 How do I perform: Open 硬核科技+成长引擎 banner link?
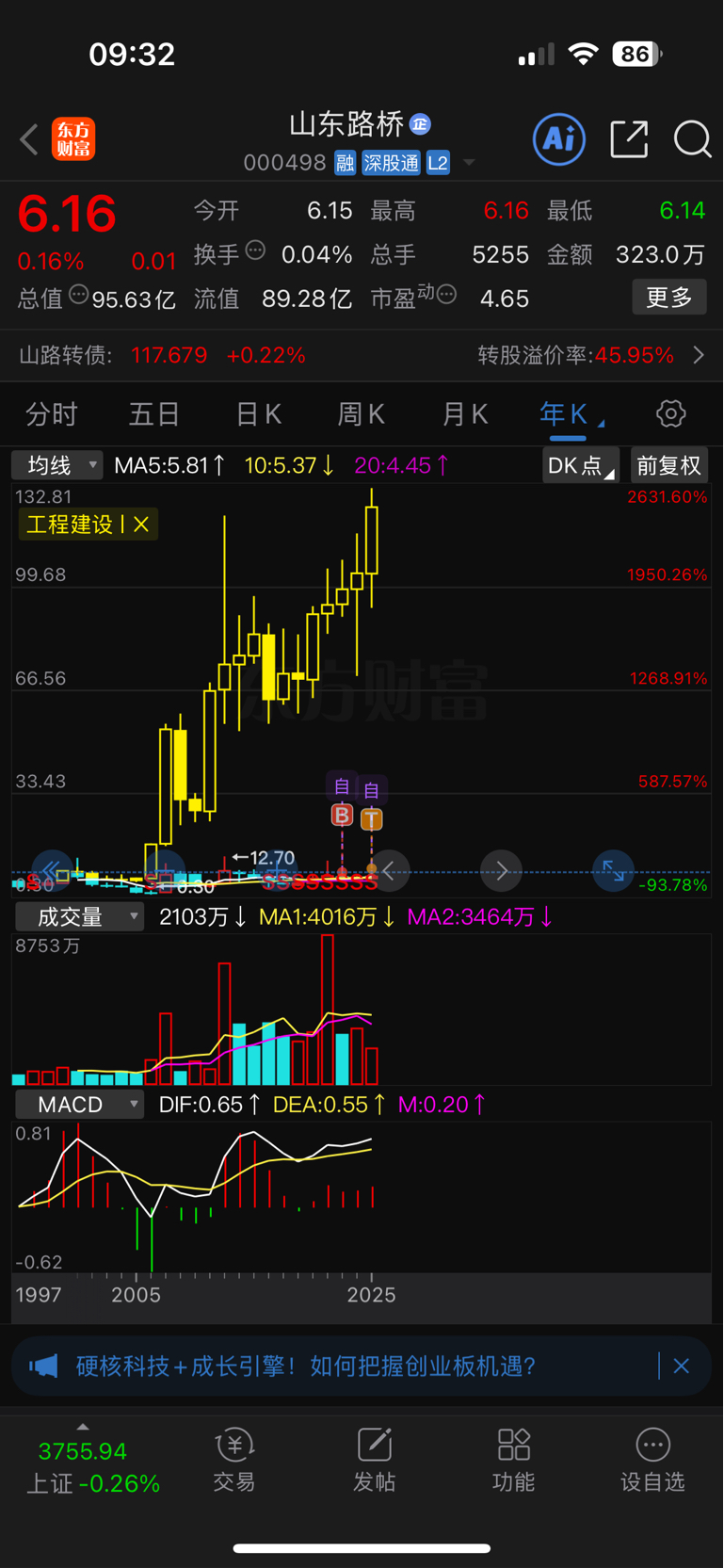click(x=305, y=1366)
